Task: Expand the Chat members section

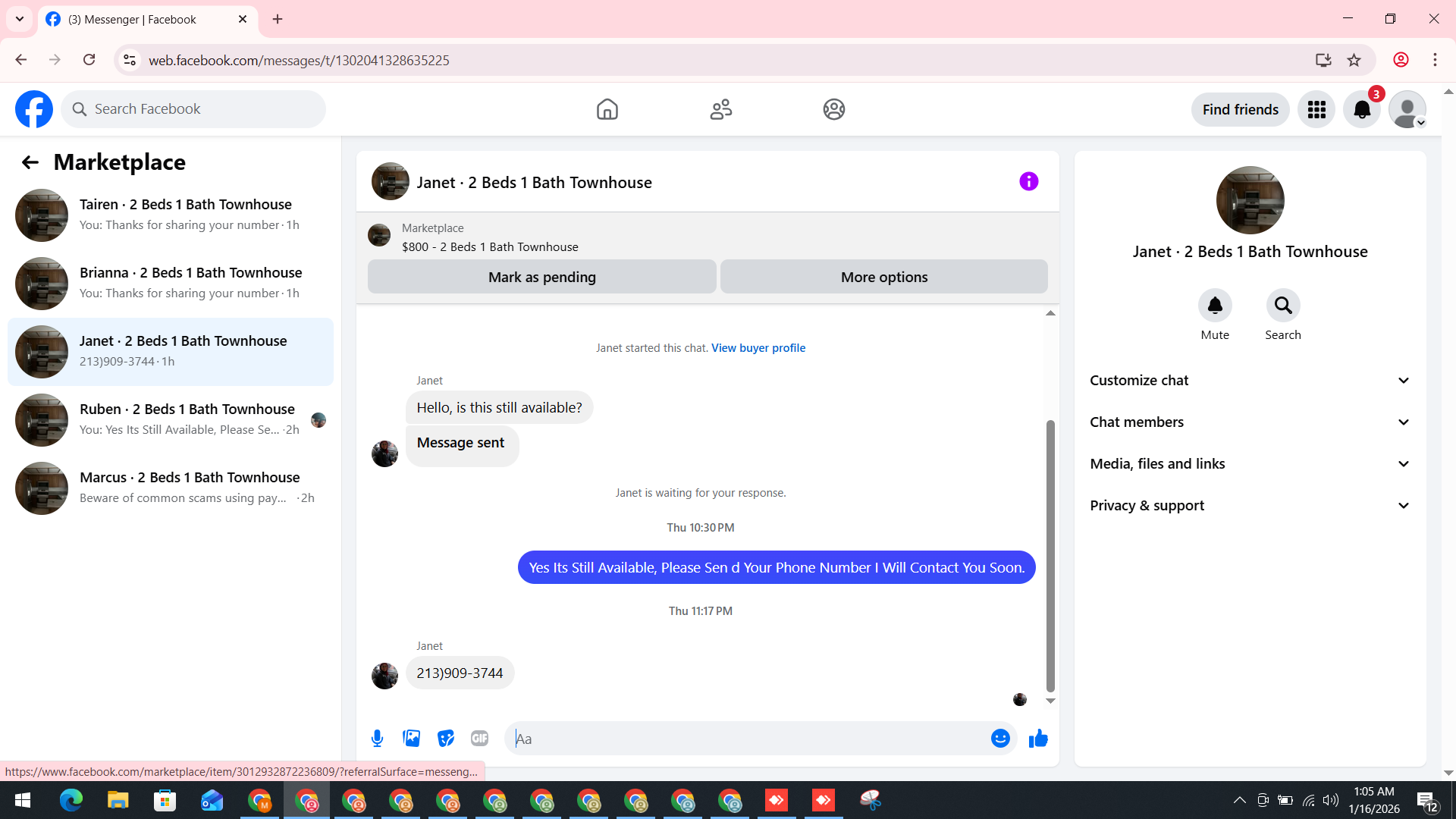Action: (1250, 422)
